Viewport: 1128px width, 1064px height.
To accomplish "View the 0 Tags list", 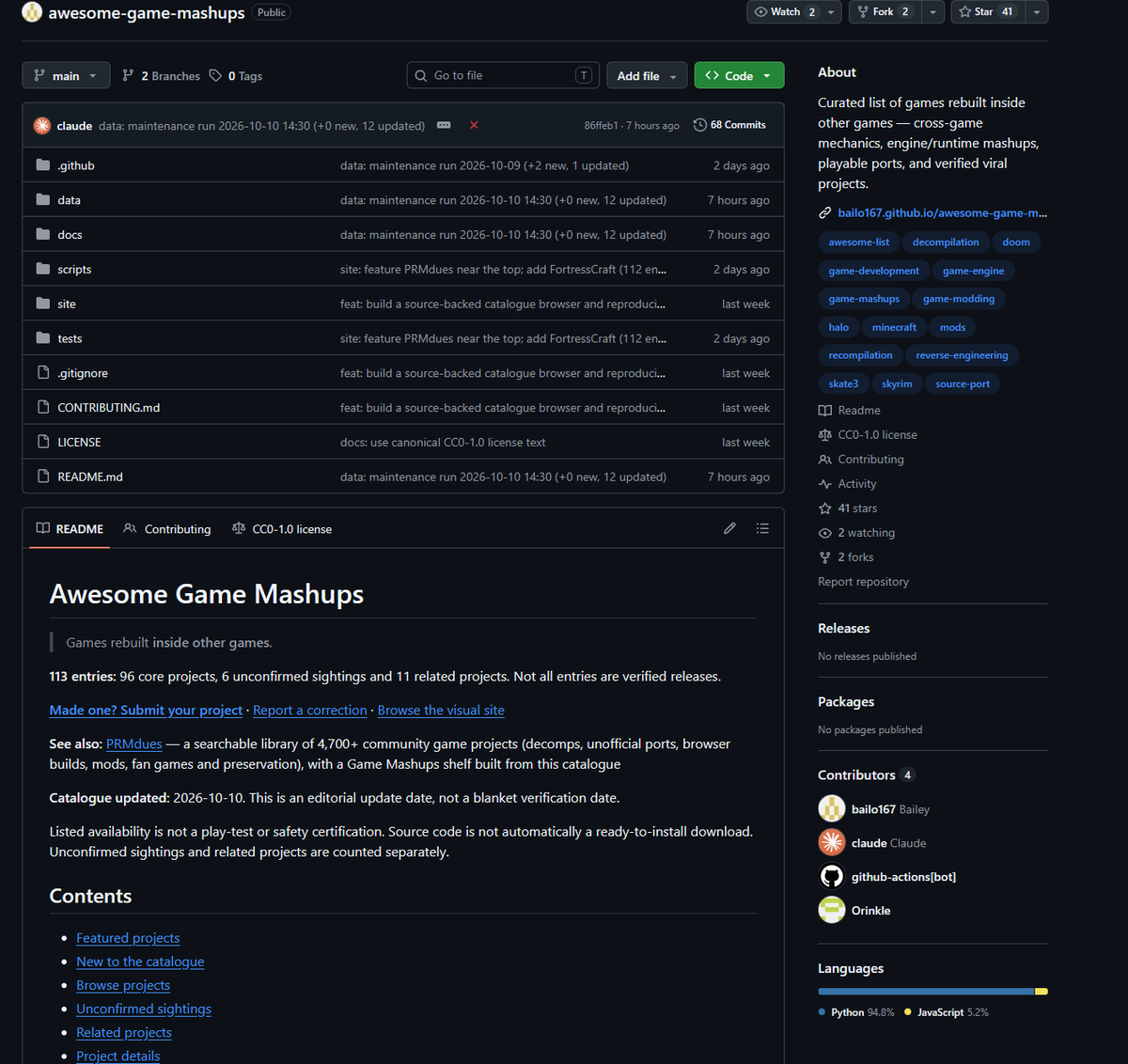I will tap(236, 76).
